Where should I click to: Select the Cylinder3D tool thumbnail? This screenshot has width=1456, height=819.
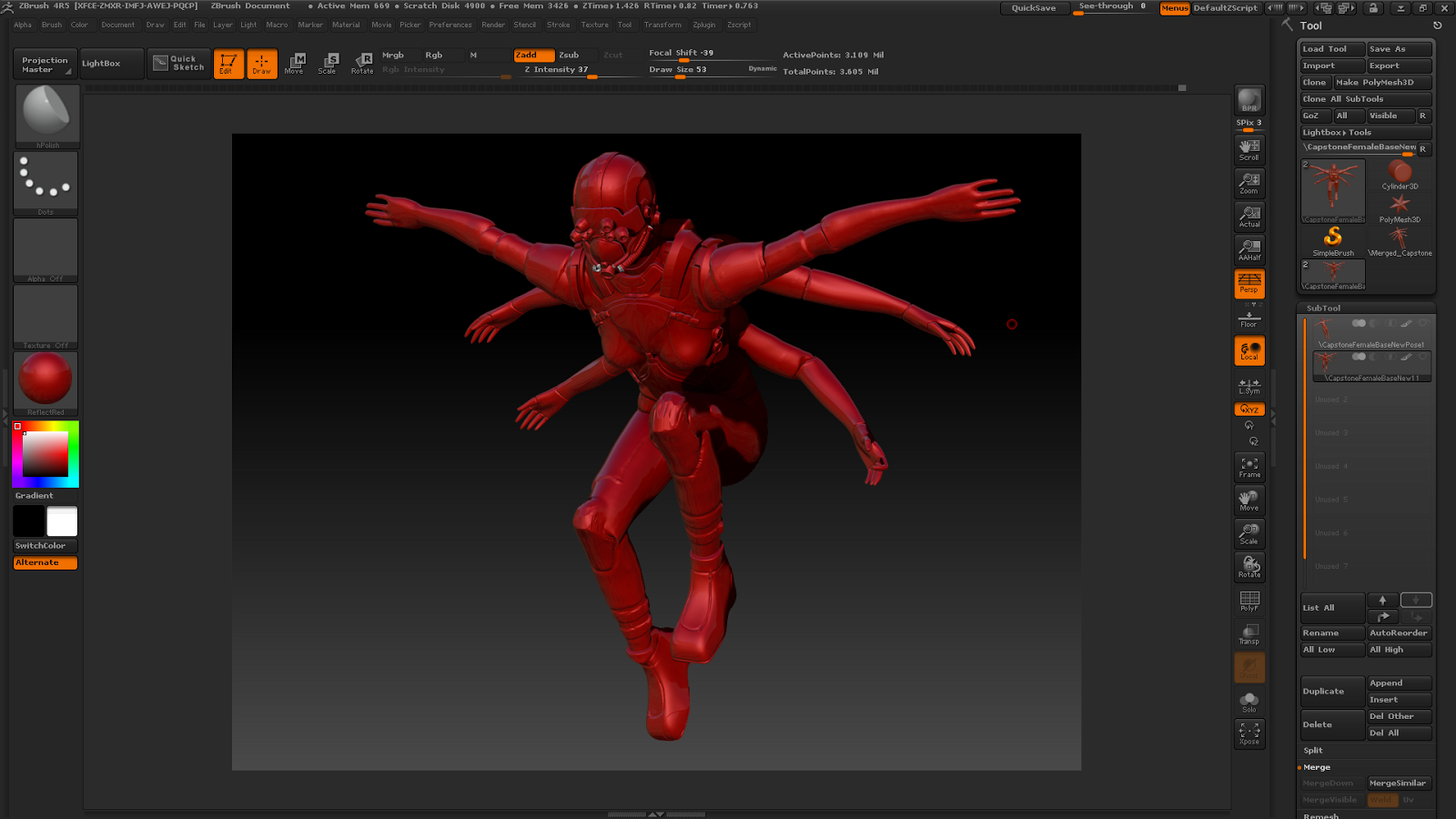pyautogui.click(x=1400, y=173)
